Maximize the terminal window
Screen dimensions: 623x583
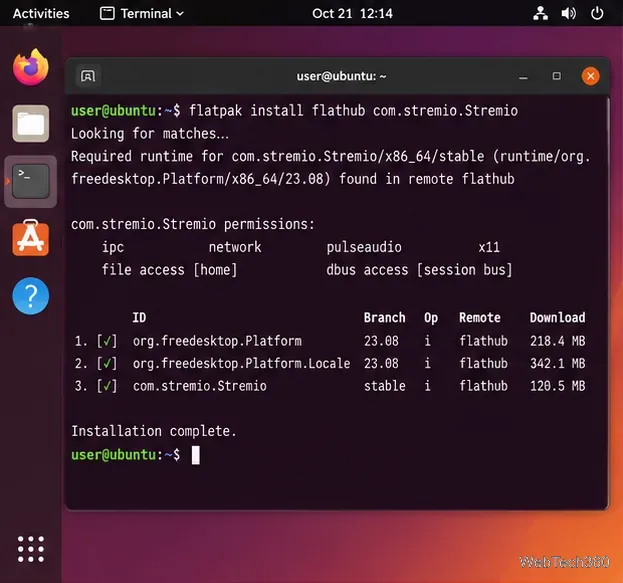click(557, 76)
